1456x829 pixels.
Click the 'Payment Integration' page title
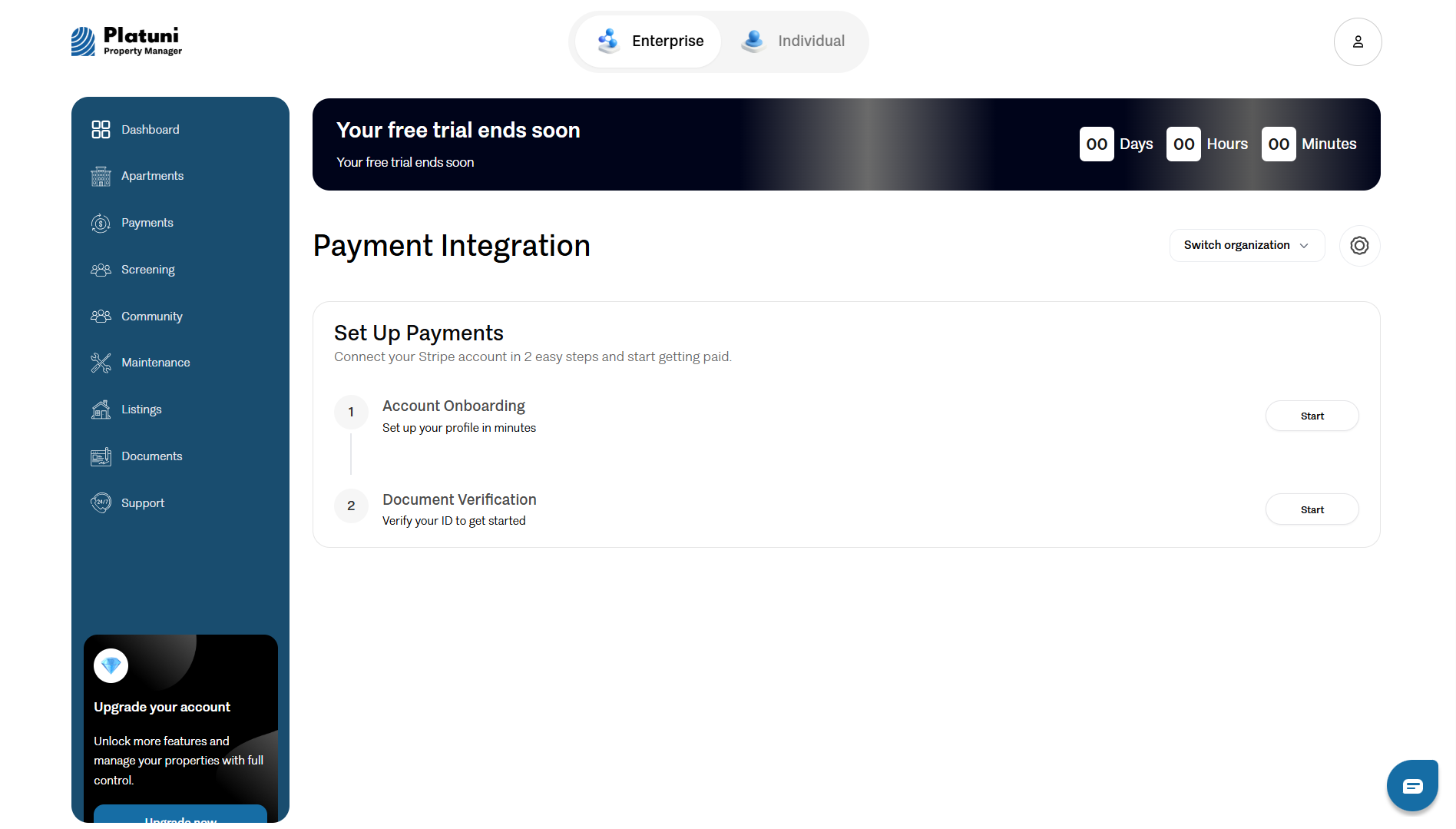click(x=452, y=246)
